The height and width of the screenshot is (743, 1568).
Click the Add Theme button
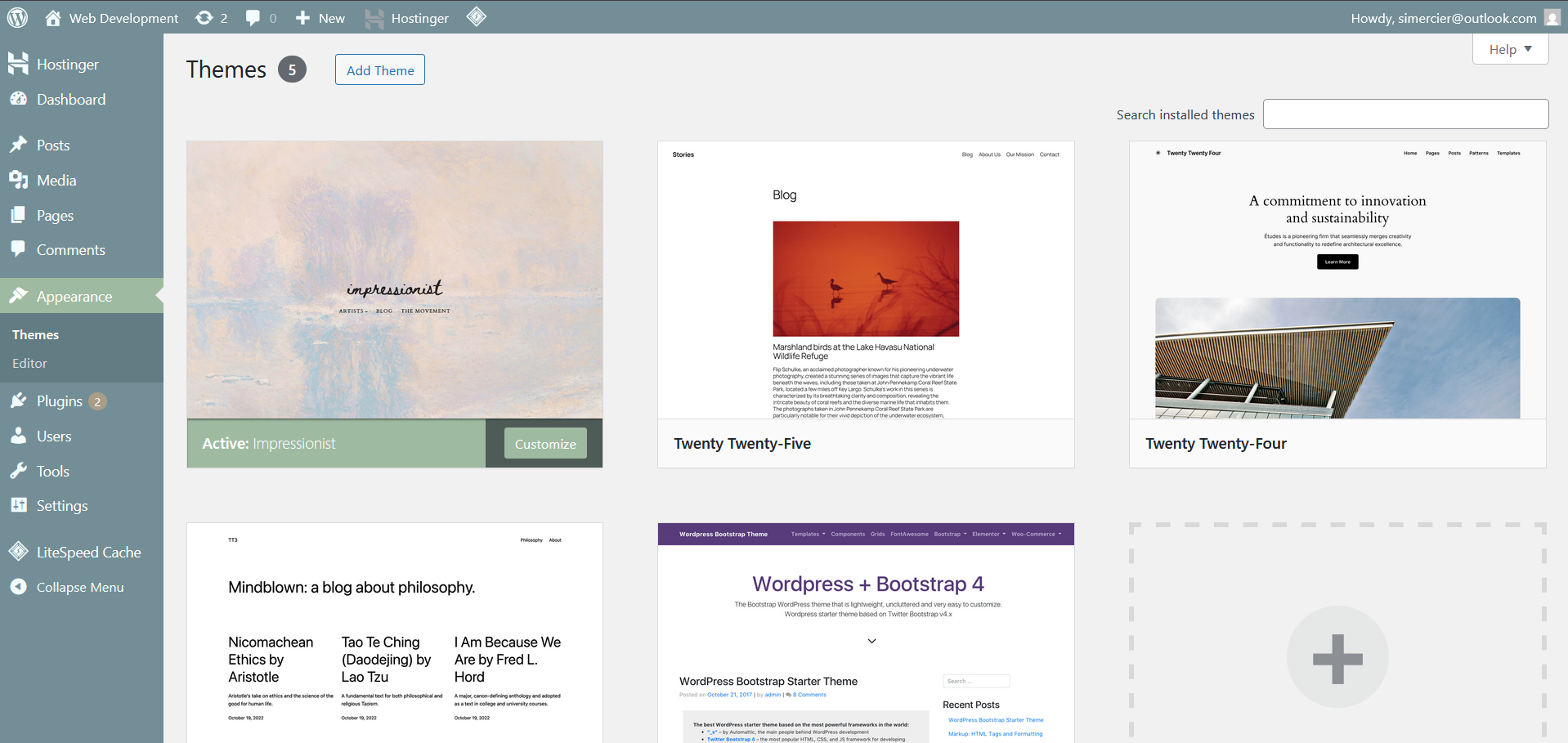coord(380,70)
